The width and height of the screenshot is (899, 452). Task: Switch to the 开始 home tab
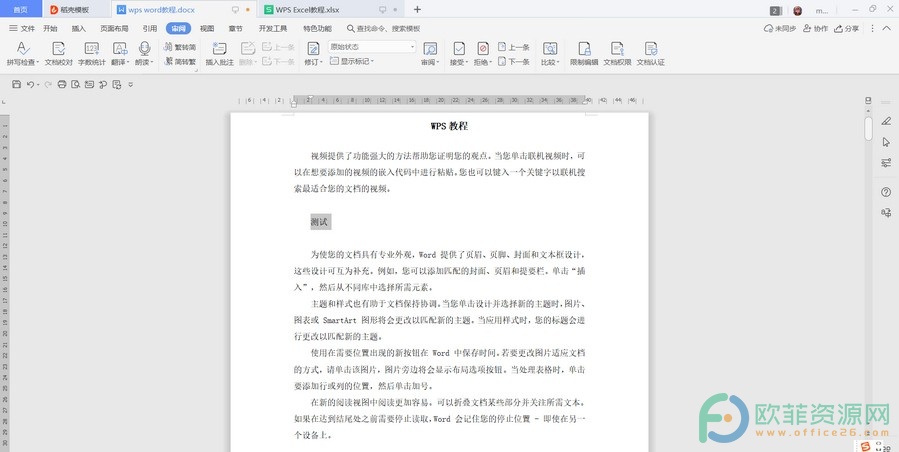50,28
